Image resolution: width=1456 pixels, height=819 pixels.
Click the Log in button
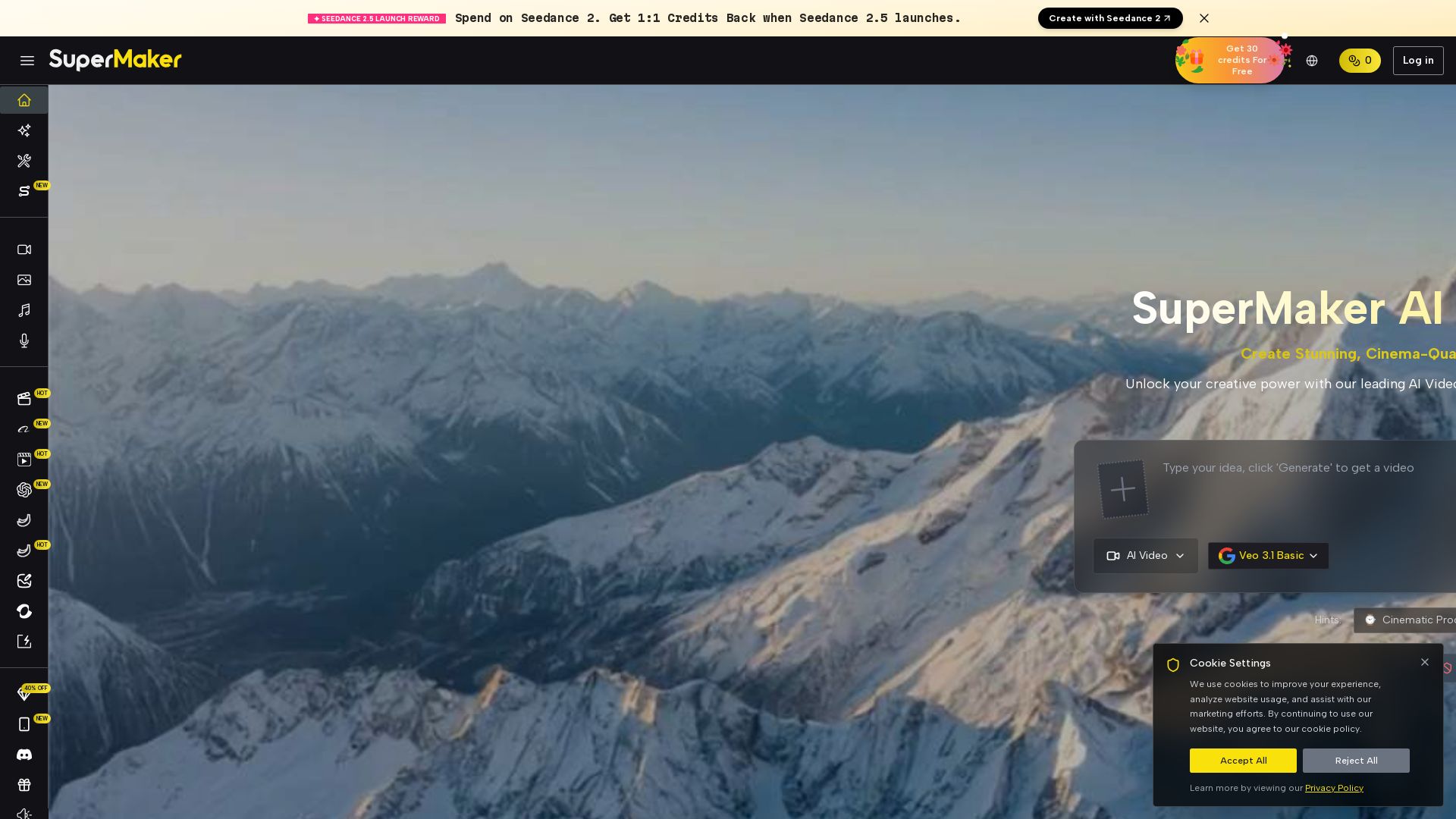pos(1418,61)
